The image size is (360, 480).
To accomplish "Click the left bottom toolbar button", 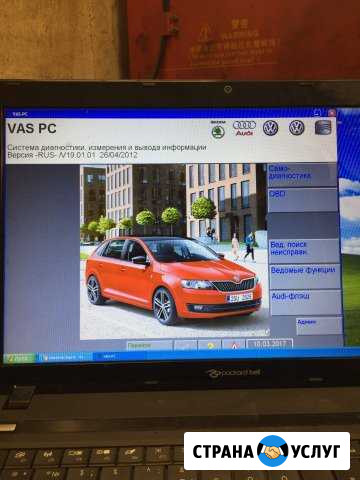I will tap(149, 345).
